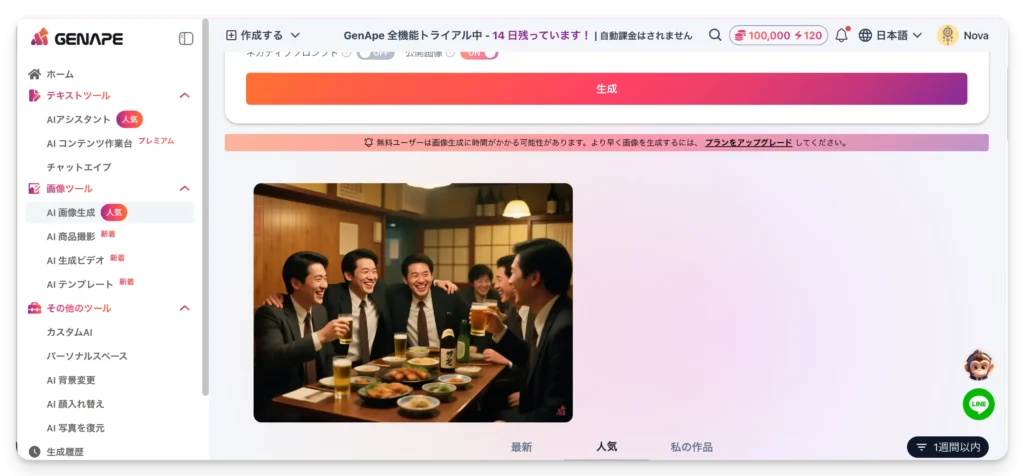The height and width of the screenshot is (476, 1024).
Task: Open AI 顔入れ替え in the sidebar
Action: pos(75,404)
